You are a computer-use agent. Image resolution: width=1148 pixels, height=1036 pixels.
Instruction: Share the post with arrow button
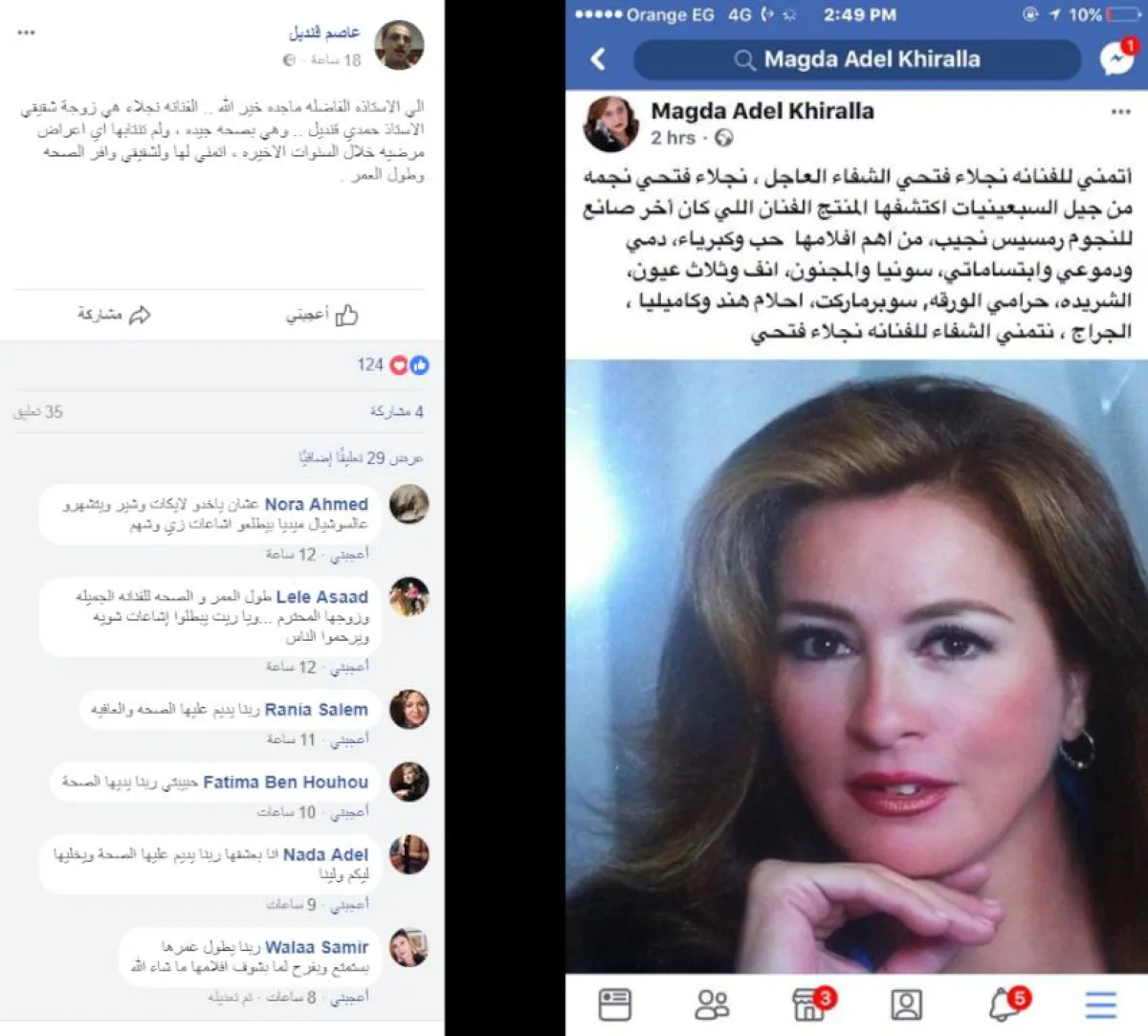pyautogui.click(x=114, y=315)
